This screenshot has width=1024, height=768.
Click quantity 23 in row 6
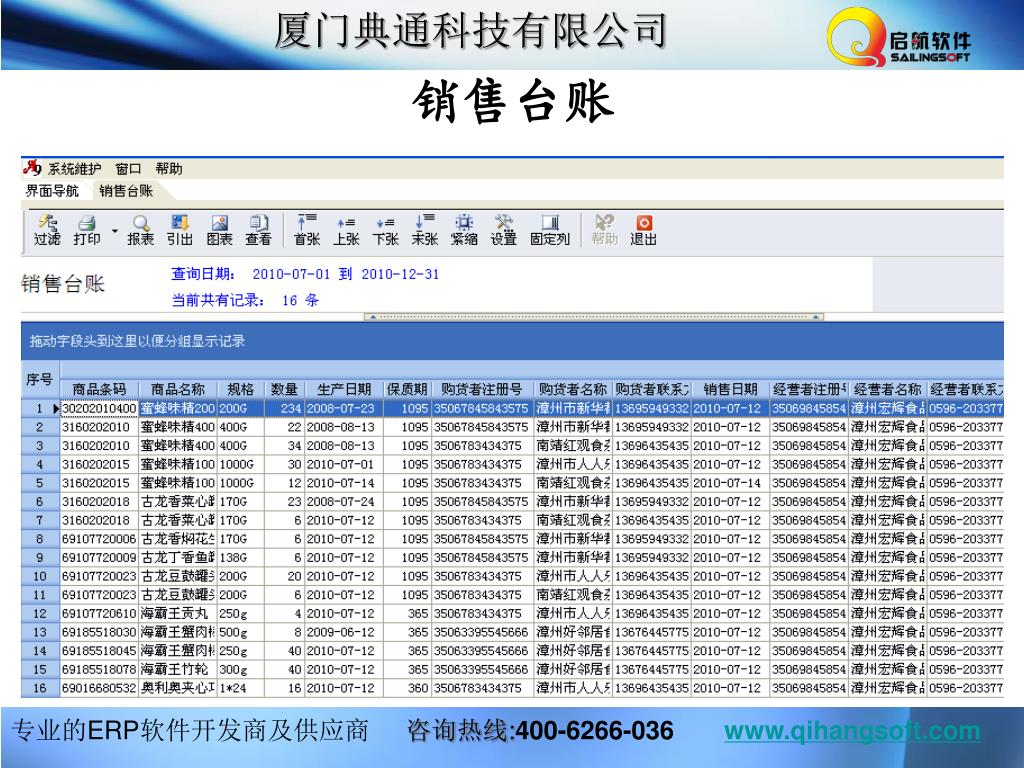284,502
